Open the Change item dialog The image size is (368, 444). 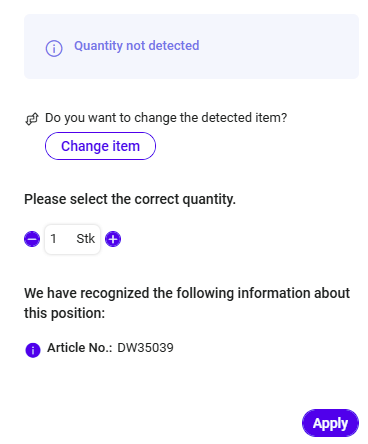point(100,146)
